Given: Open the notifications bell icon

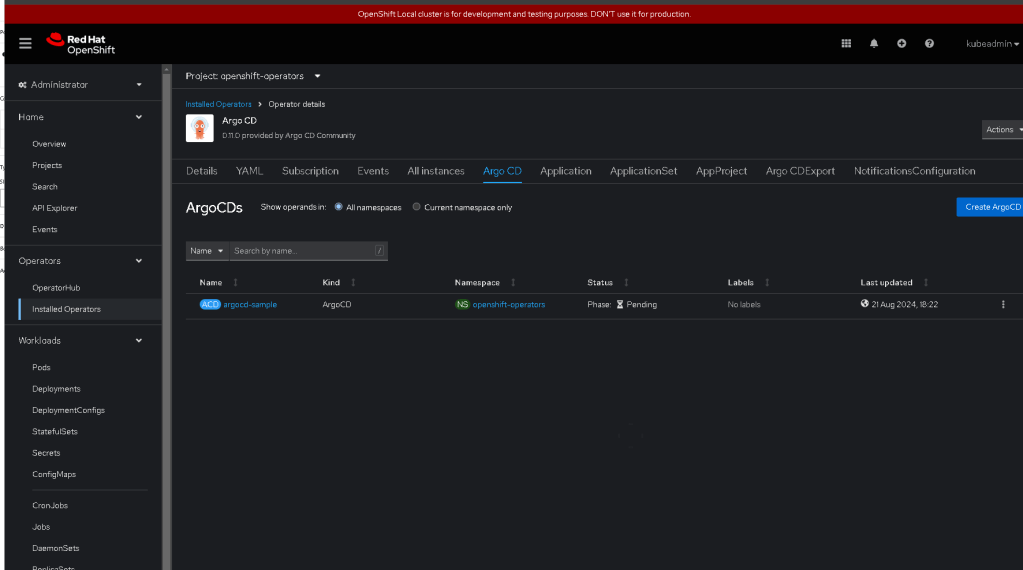Looking at the screenshot, I should tap(874, 44).
